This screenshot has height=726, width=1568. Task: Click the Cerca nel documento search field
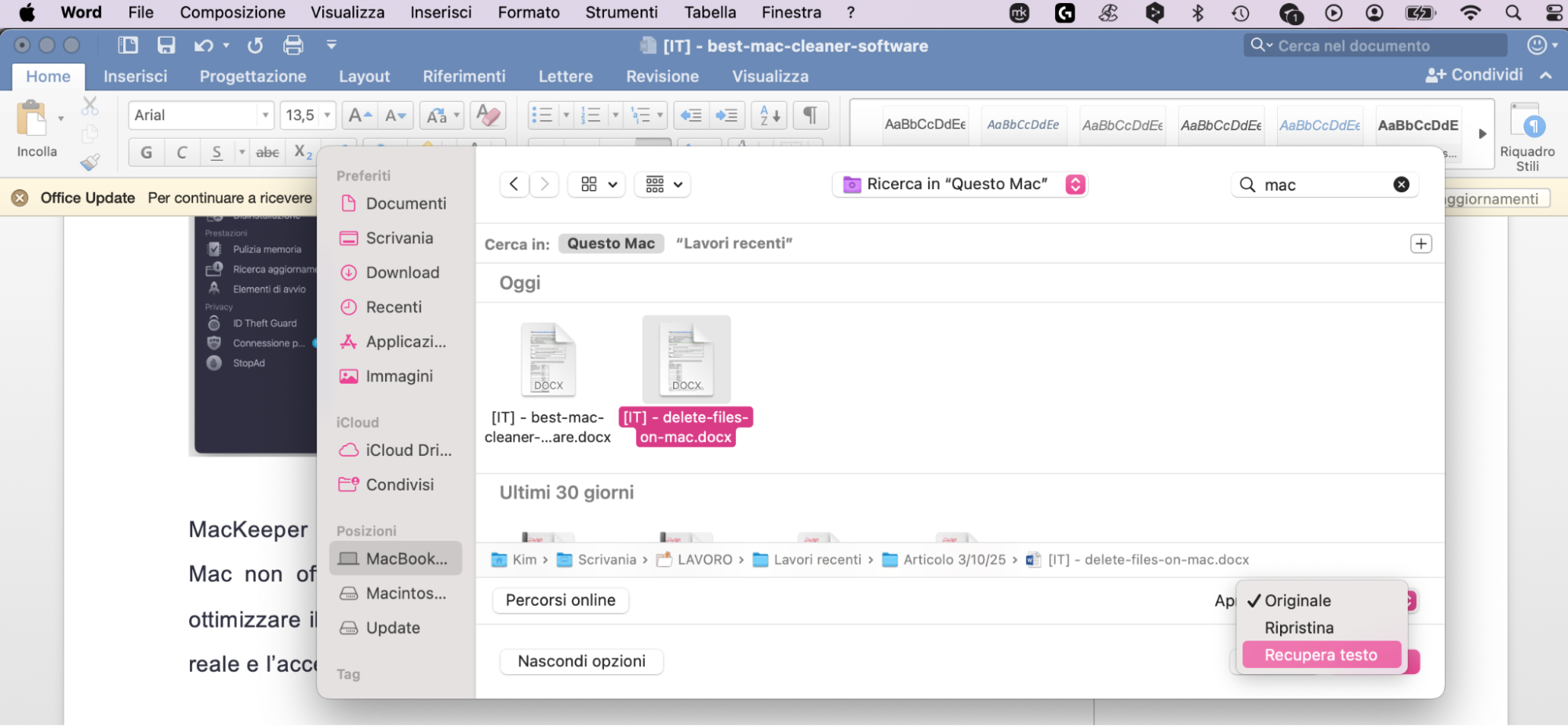point(1375,46)
